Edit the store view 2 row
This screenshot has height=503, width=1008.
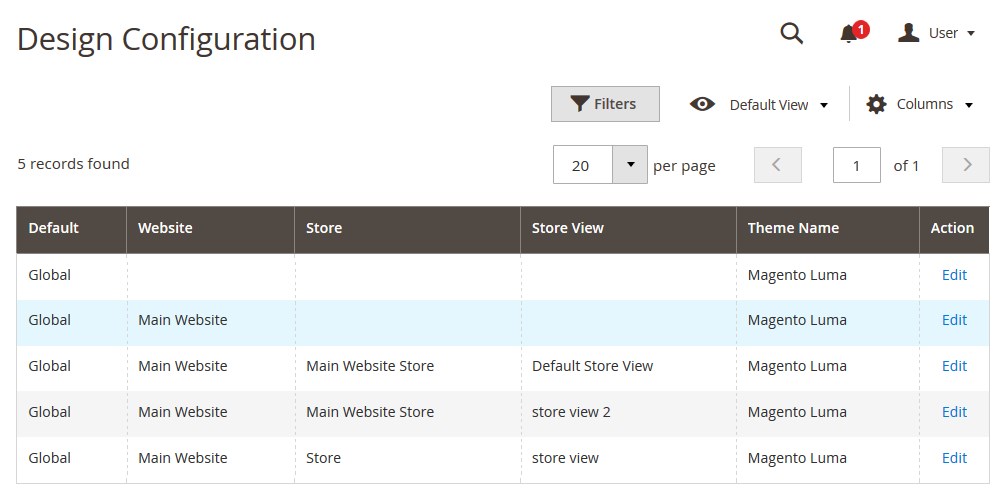[954, 412]
